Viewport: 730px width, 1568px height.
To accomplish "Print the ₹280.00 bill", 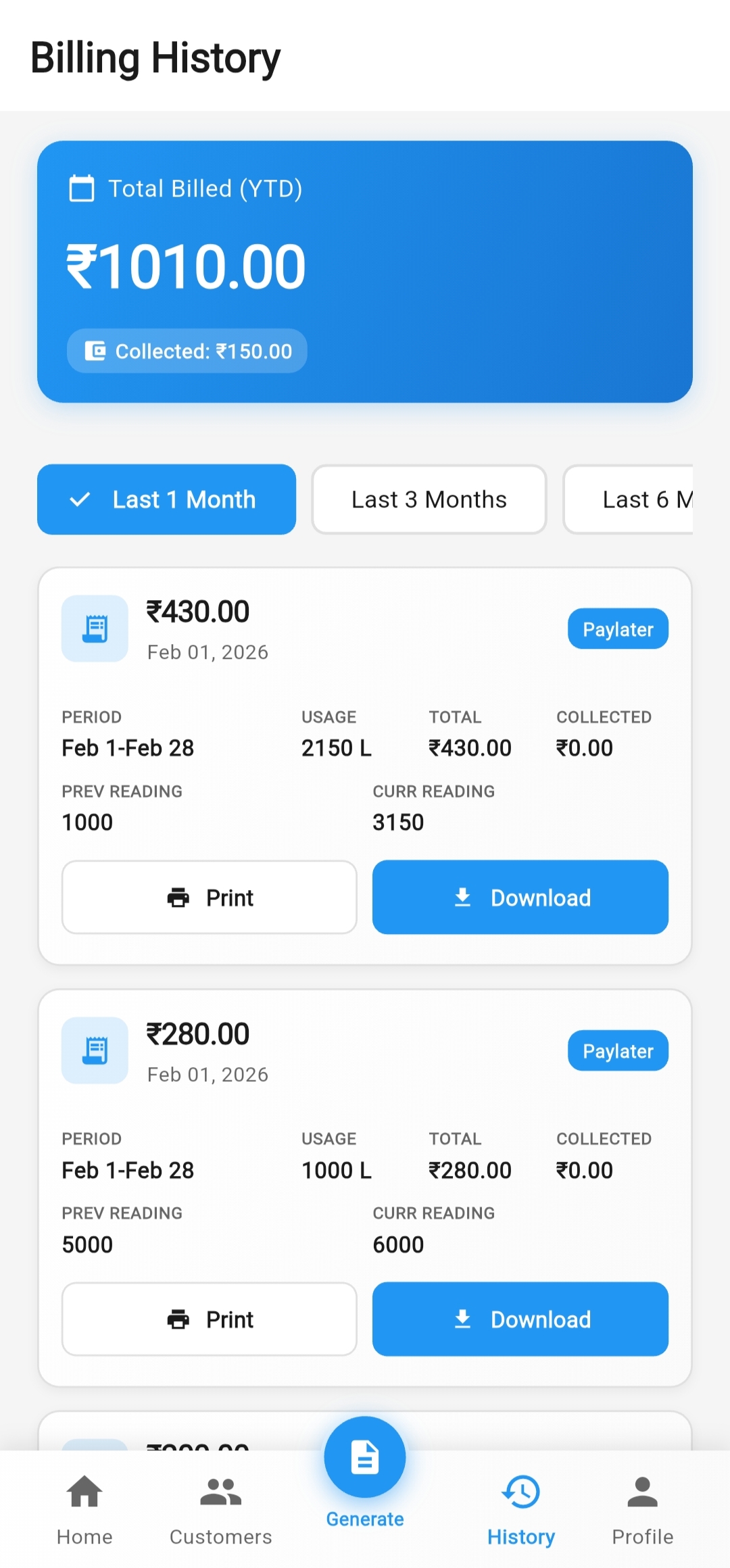I will (x=210, y=1319).
